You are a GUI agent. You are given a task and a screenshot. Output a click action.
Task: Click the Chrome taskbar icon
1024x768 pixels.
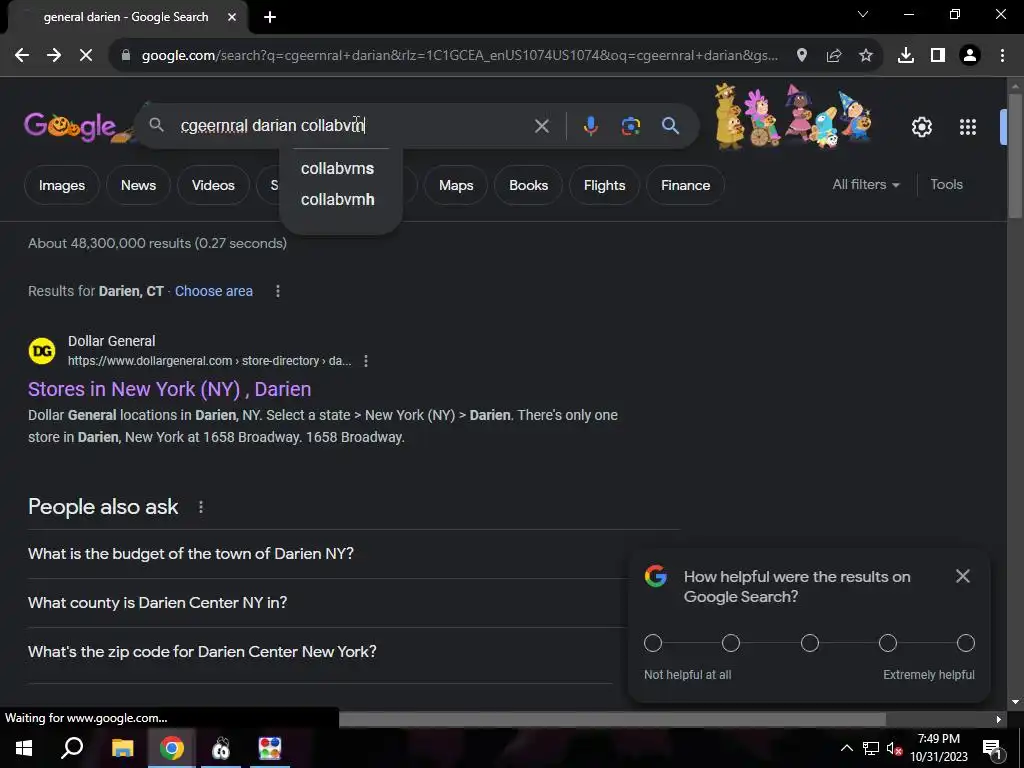click(x=171, y=748)
